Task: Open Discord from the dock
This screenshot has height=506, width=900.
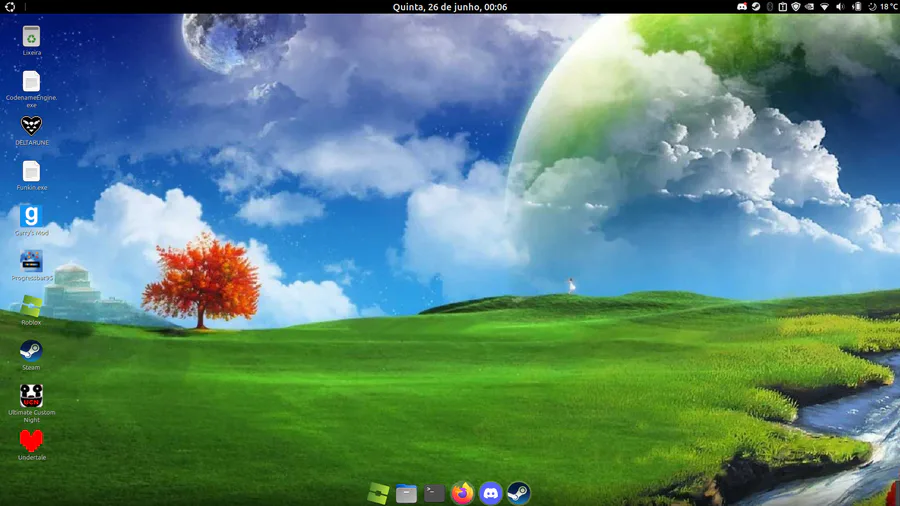Action: (x=491, y=493)
